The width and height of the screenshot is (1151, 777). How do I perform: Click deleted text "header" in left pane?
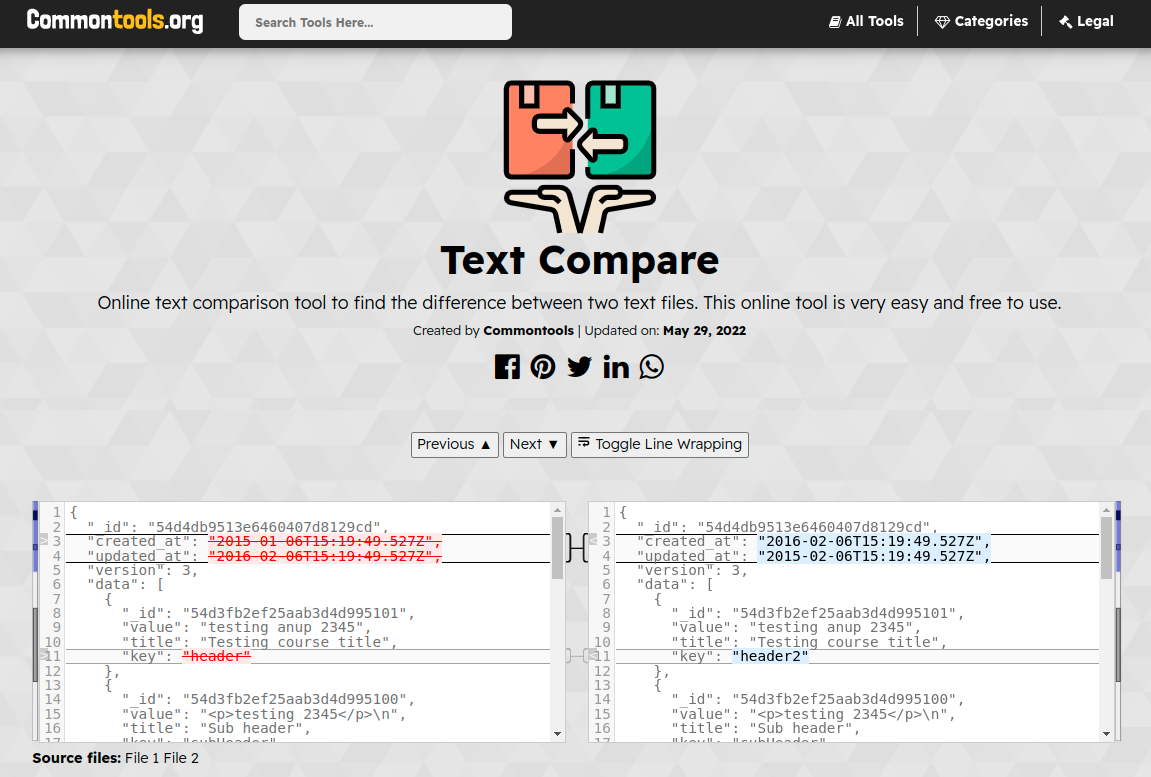point(217,656)
